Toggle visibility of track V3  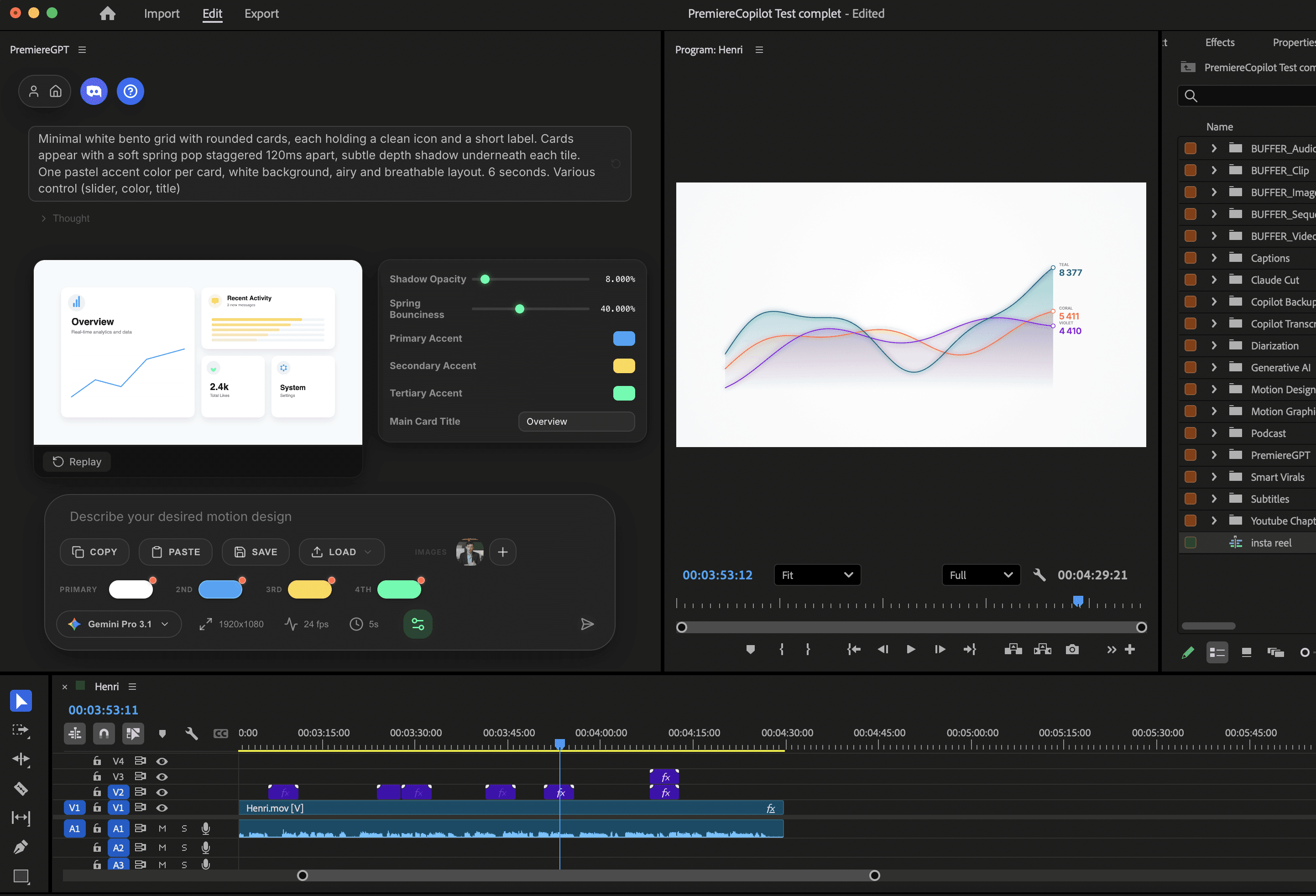point(162,776)
